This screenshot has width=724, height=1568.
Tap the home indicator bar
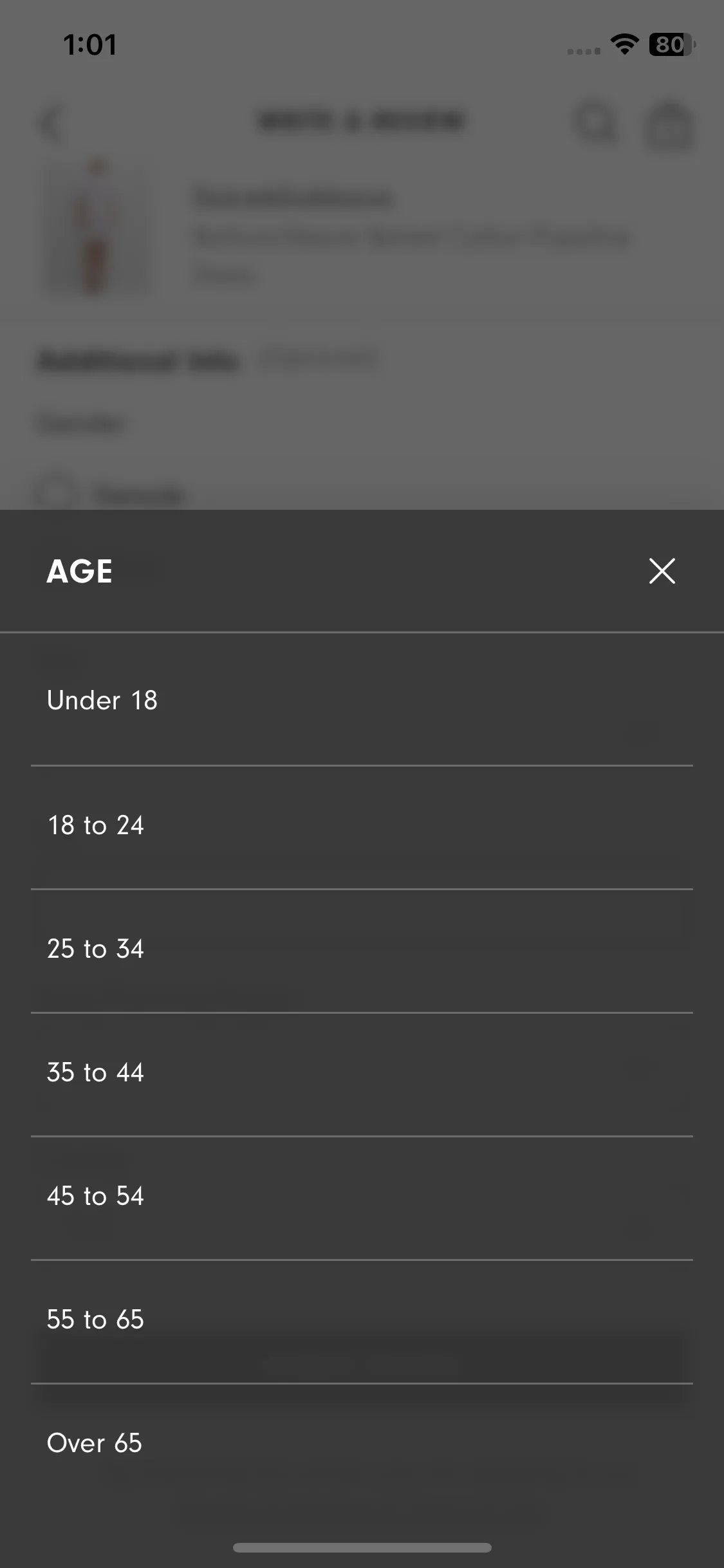[362, 1547]
